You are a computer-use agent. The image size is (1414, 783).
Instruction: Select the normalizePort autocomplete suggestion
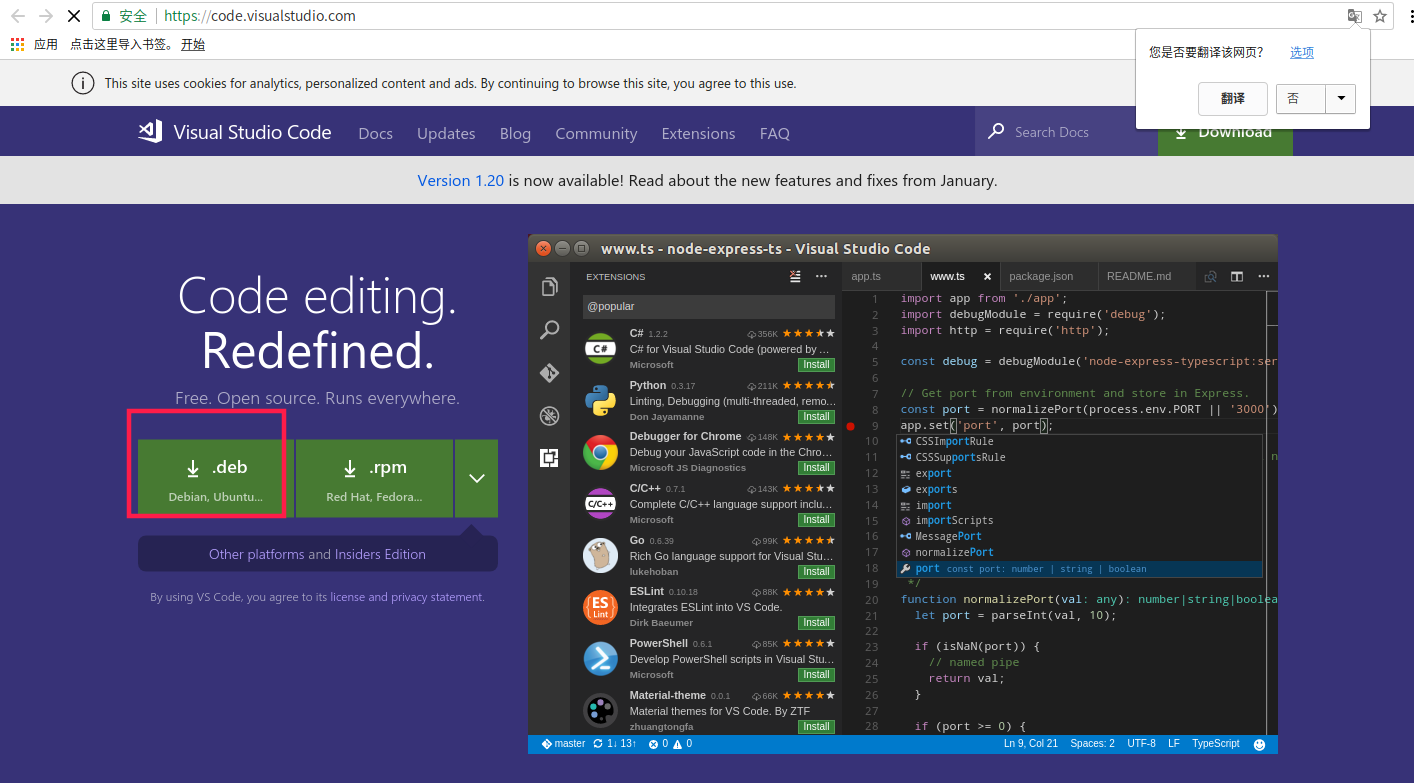(x=1080, y=552)
